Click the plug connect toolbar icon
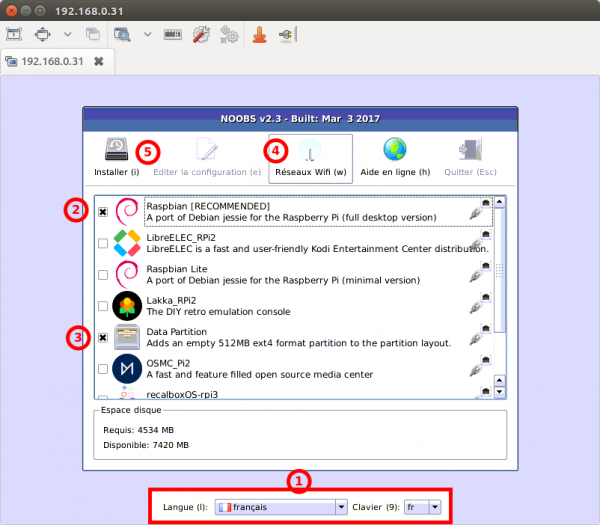 (x=284, y=33)
